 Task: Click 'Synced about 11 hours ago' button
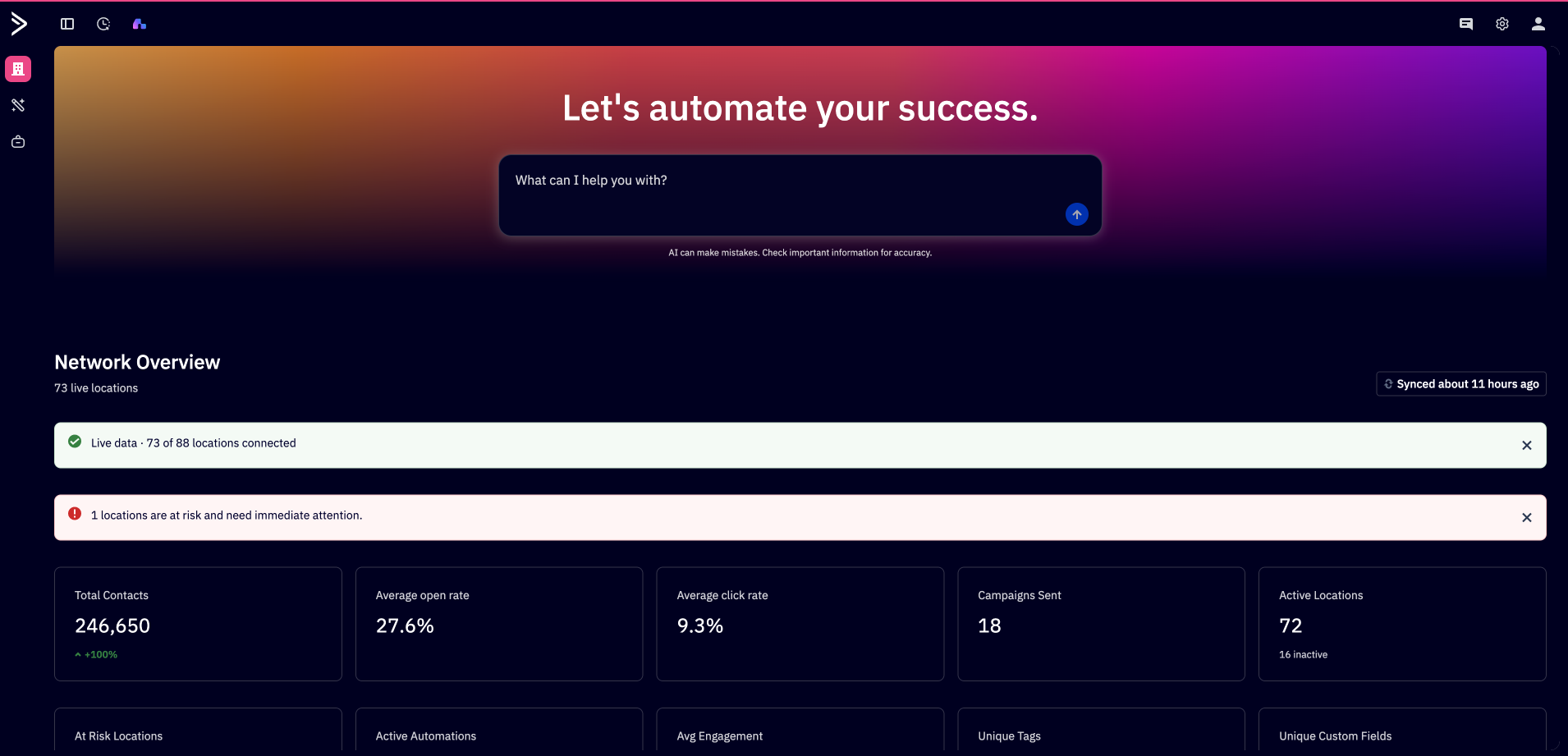[x=1461, y=384]
